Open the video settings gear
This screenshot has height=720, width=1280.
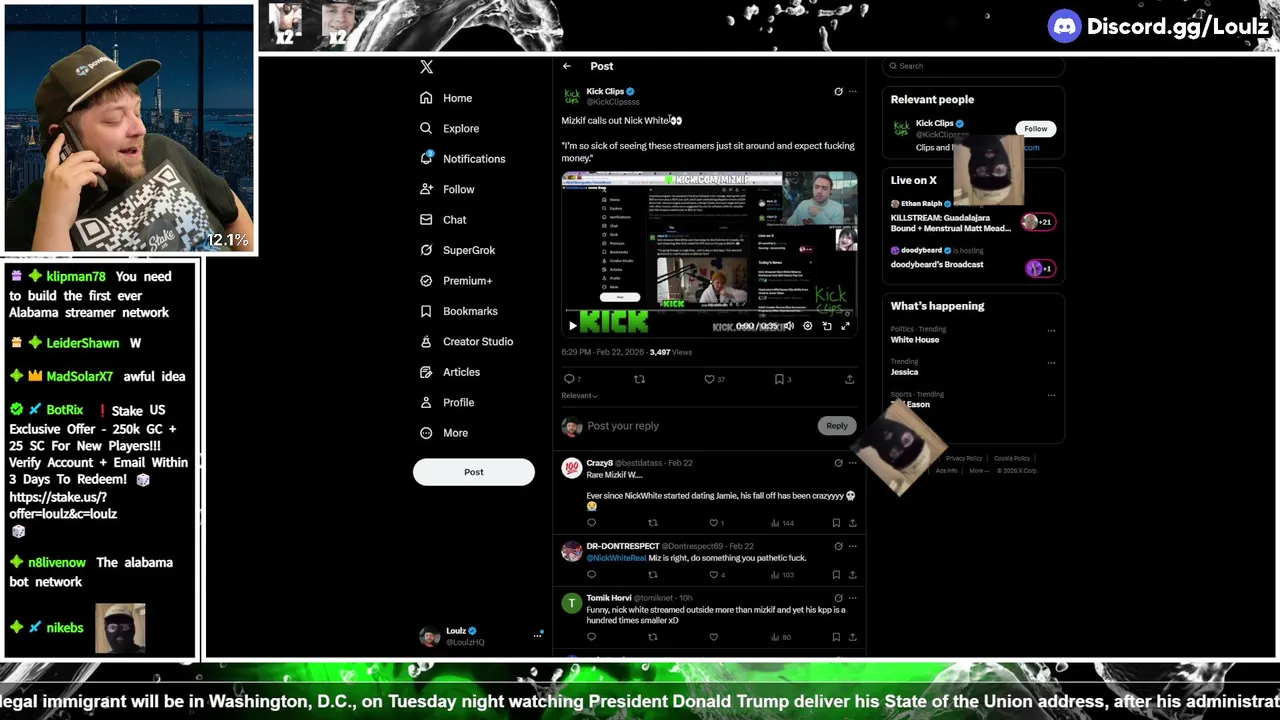pos(807,326)
